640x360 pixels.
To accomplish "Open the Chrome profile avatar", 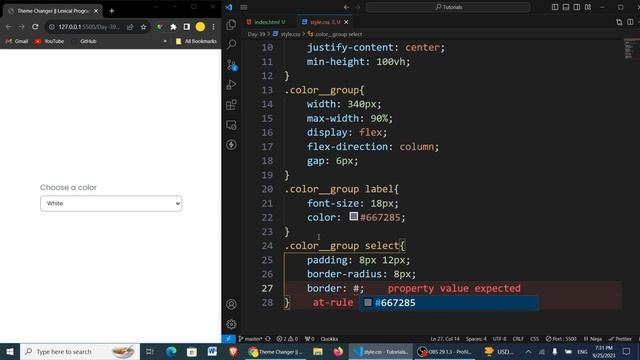I will pos(200,27).
